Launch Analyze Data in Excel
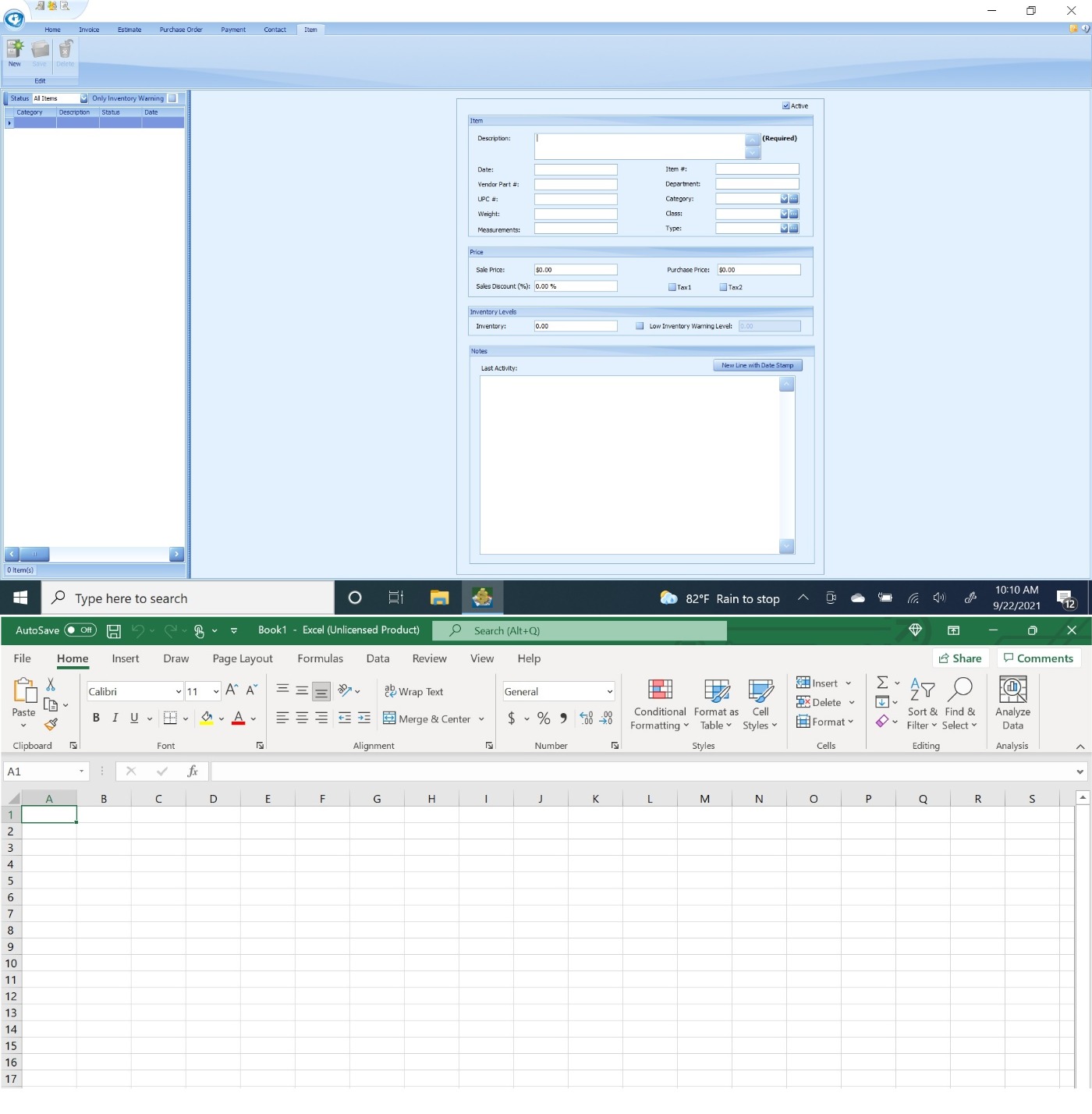The image size is (1092, 1114). pos(1012,702)
